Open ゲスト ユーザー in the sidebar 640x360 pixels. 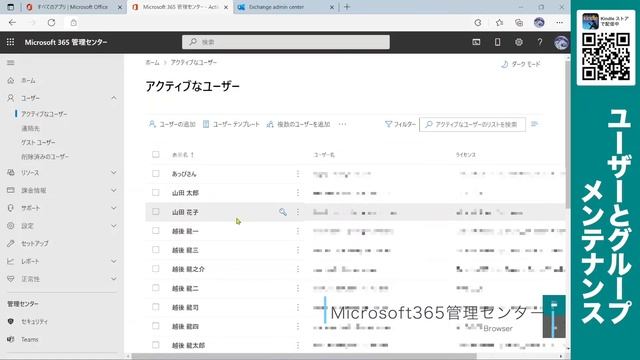coord(38,142)
